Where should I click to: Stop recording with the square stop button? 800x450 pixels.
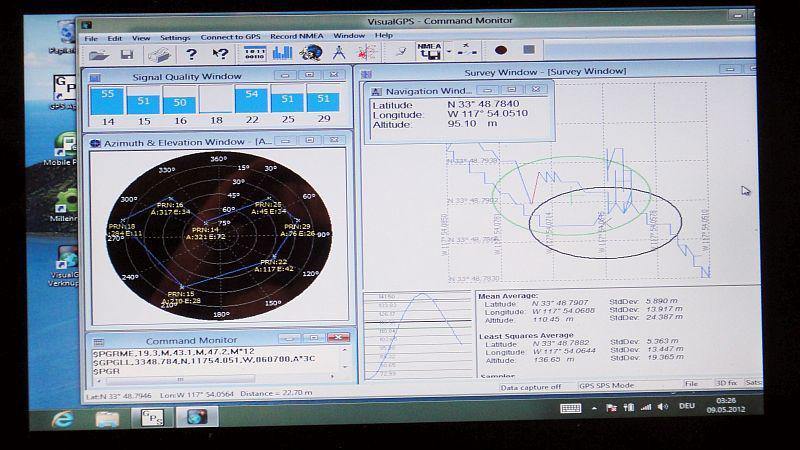(x=529, y=49)
